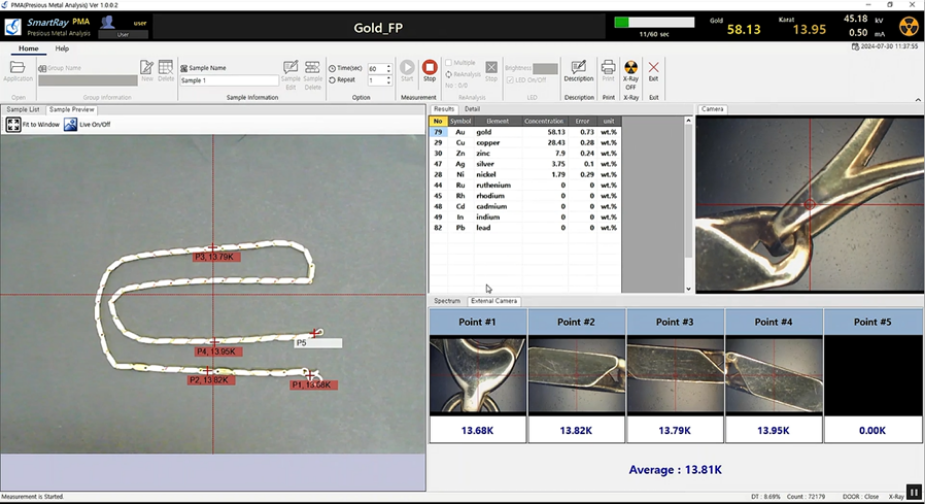Screen dimensions: 925x504
Task: Open the Detail results tab
Action: tap(472, 109)
